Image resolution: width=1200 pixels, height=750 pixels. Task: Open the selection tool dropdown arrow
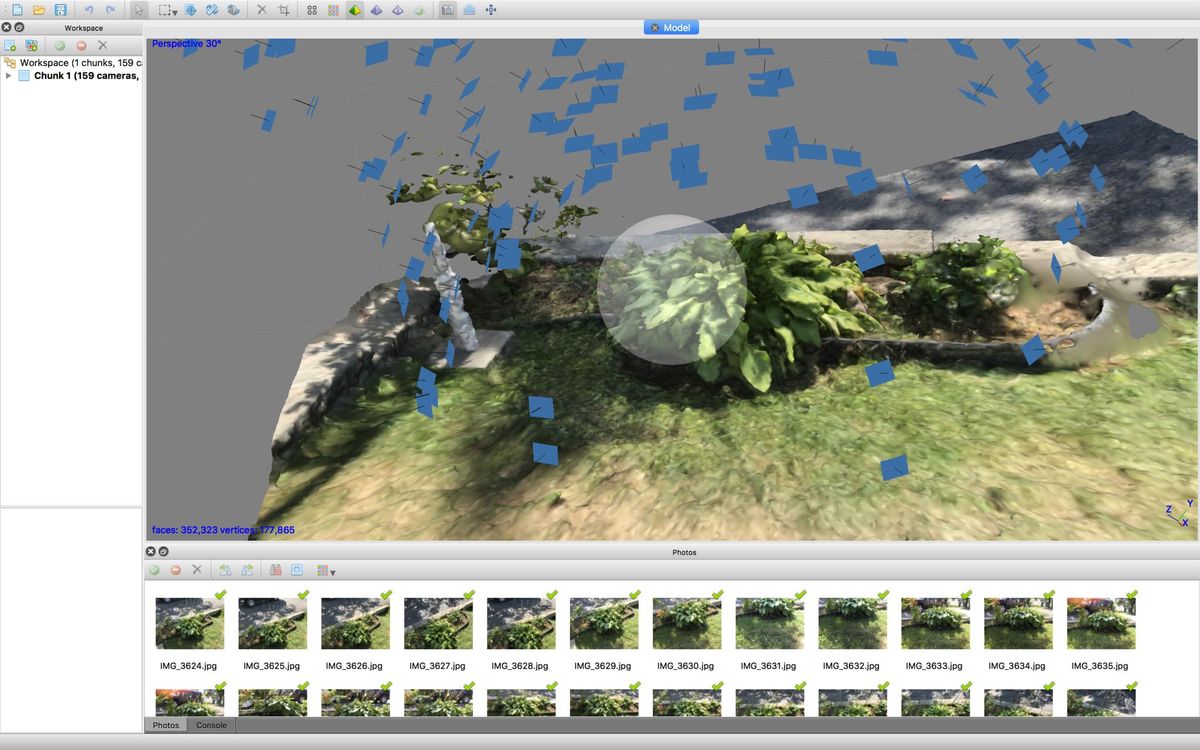coord(175,11)
